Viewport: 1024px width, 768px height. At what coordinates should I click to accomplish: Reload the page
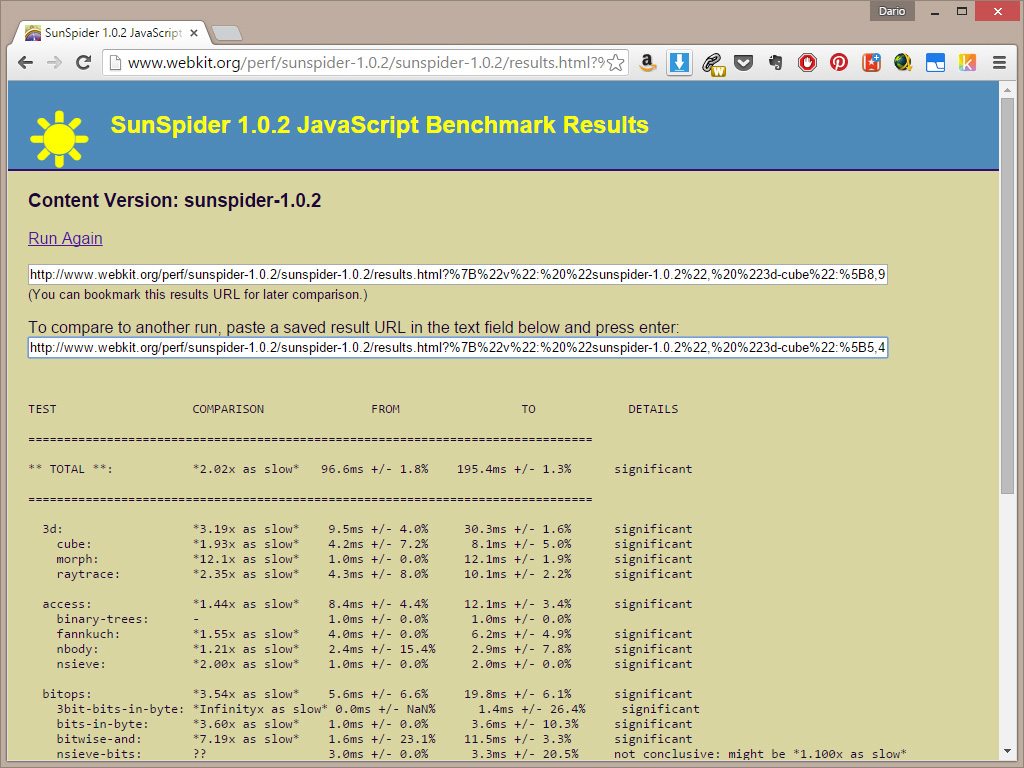tap(84, 62)
